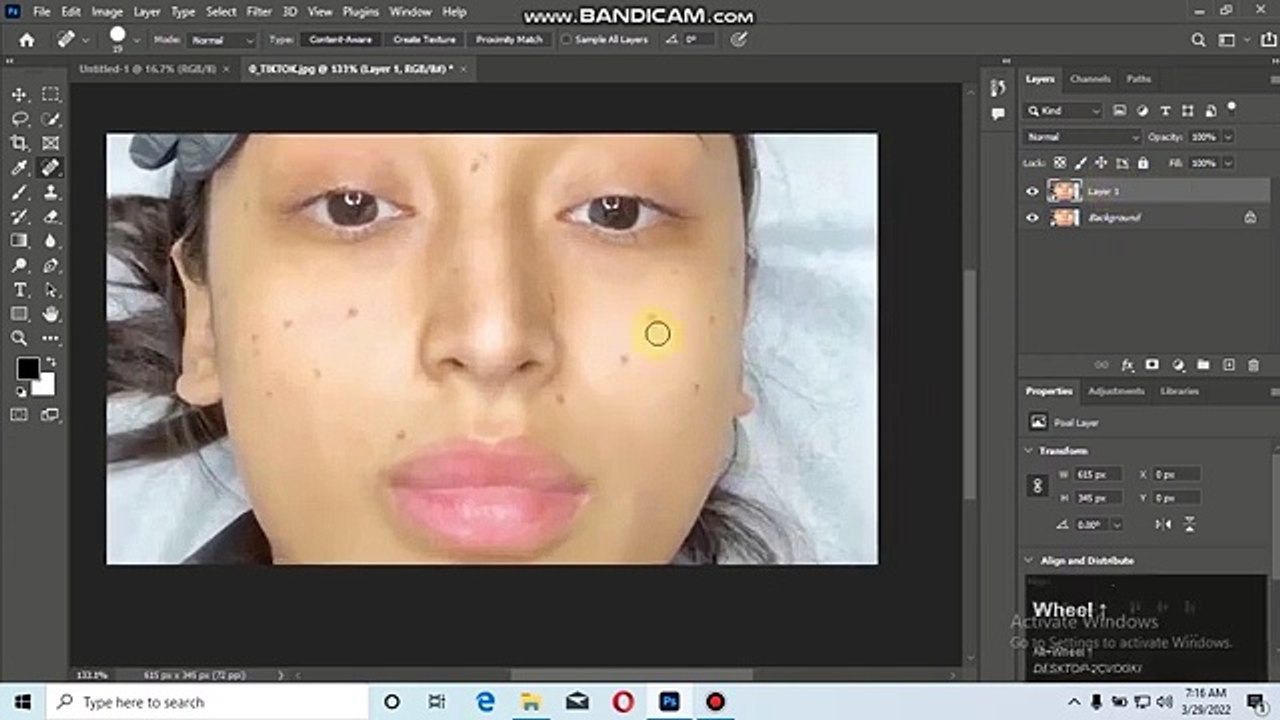Select the Frame tool

(51, 143)
